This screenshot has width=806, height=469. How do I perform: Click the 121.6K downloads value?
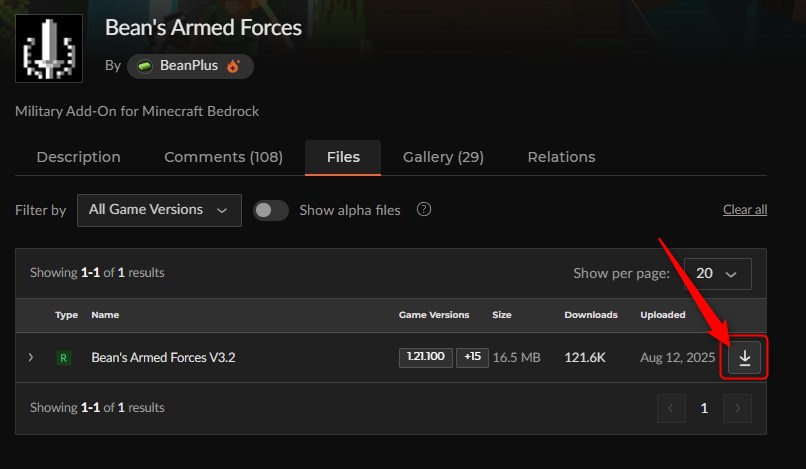click(x=585, y=357)
